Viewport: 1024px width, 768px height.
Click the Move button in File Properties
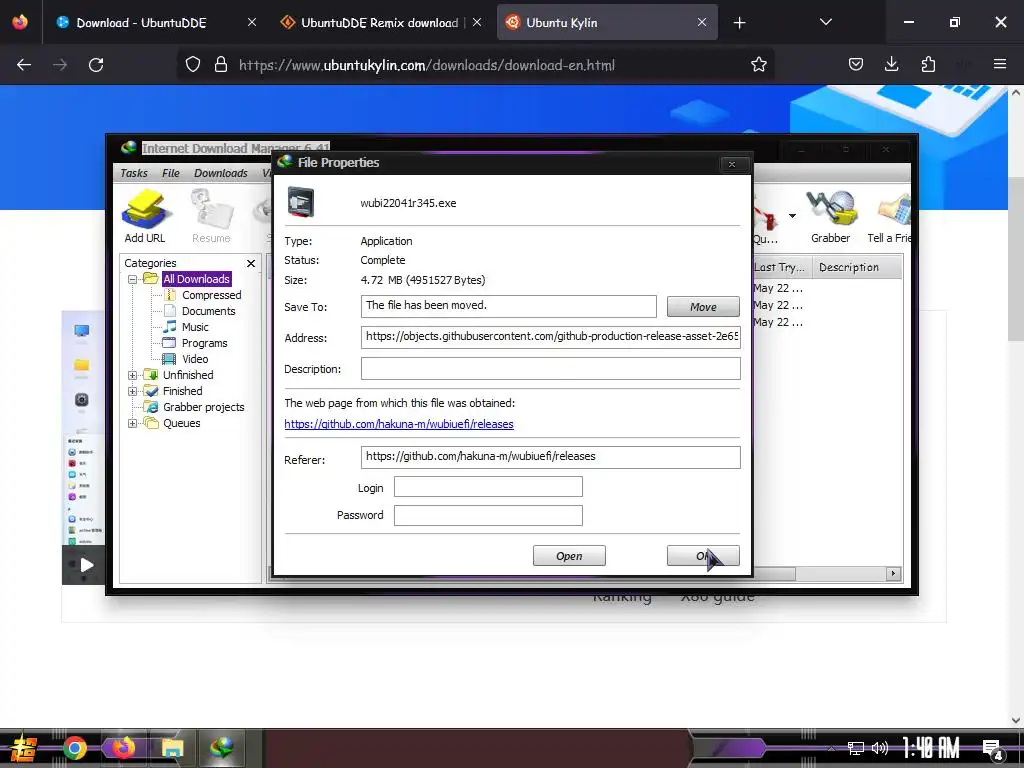[x=703, y=307]
